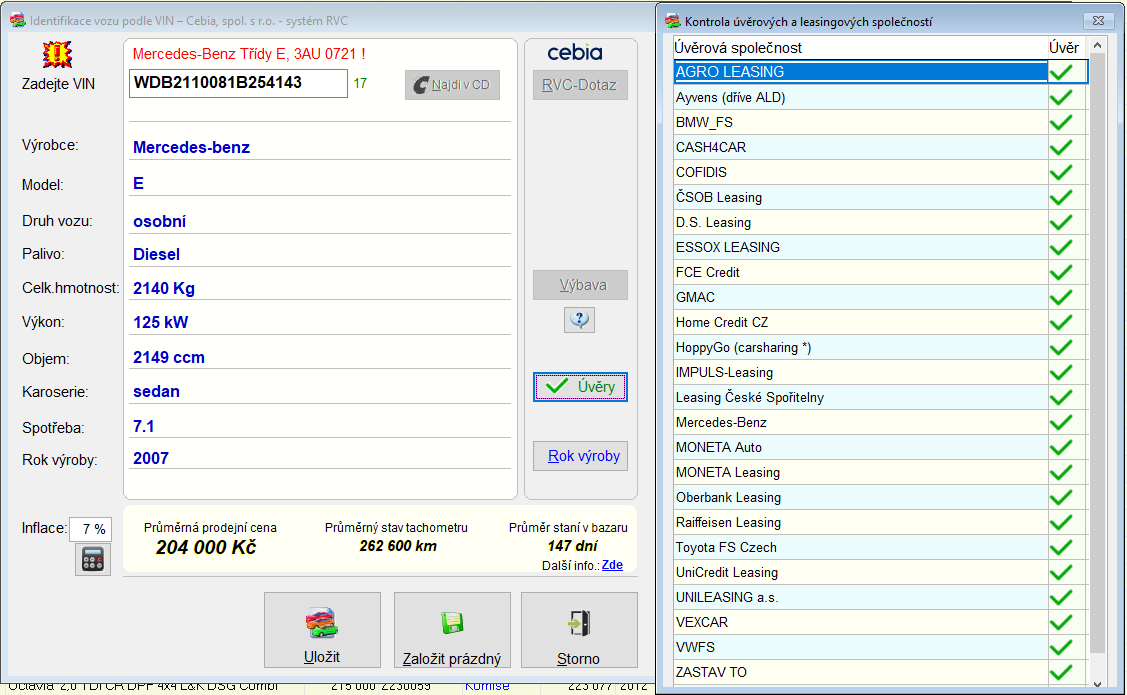Viewport: 1127px width, 695px height.
Task: Click green checkmark for ČSOB Leasing
Action: (1061, 197)
